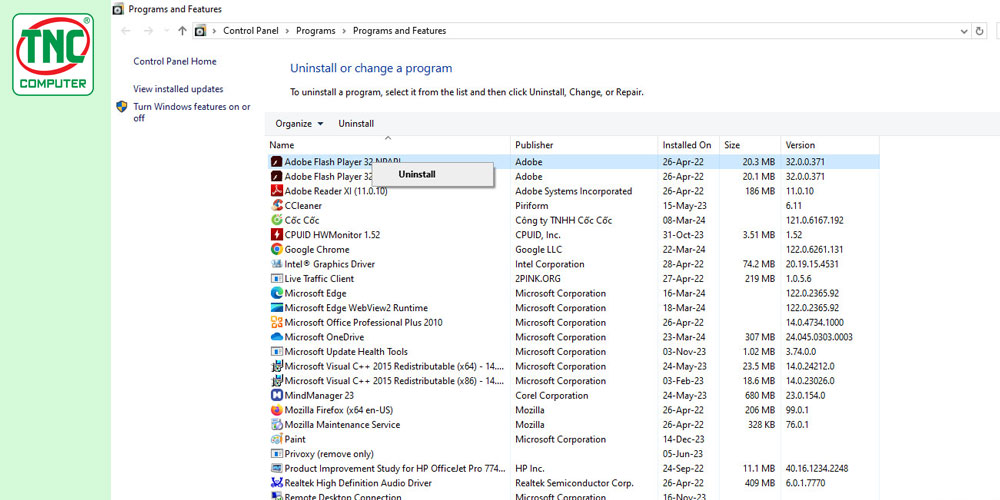Open Control Panel Home link
1000x500 pixels.
(x=175, y=61)
